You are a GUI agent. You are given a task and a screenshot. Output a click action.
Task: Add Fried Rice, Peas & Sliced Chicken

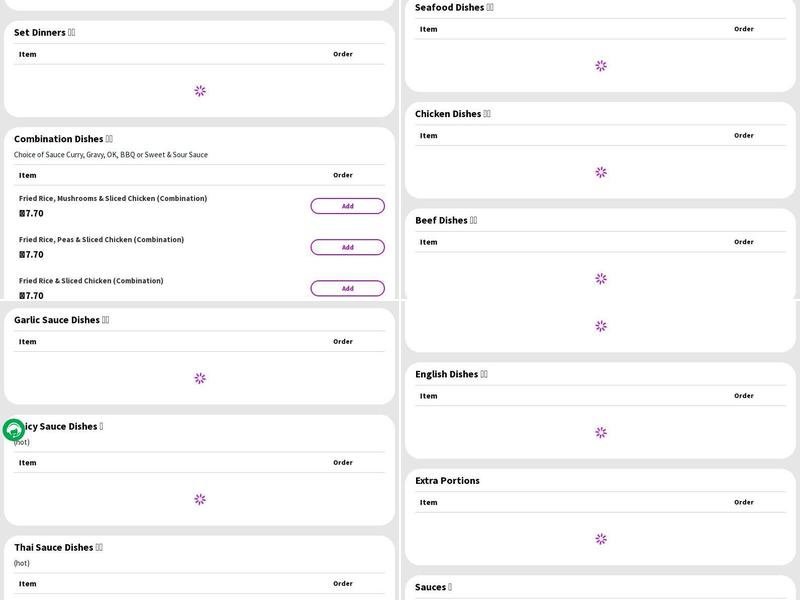click(x=347, y=247)
